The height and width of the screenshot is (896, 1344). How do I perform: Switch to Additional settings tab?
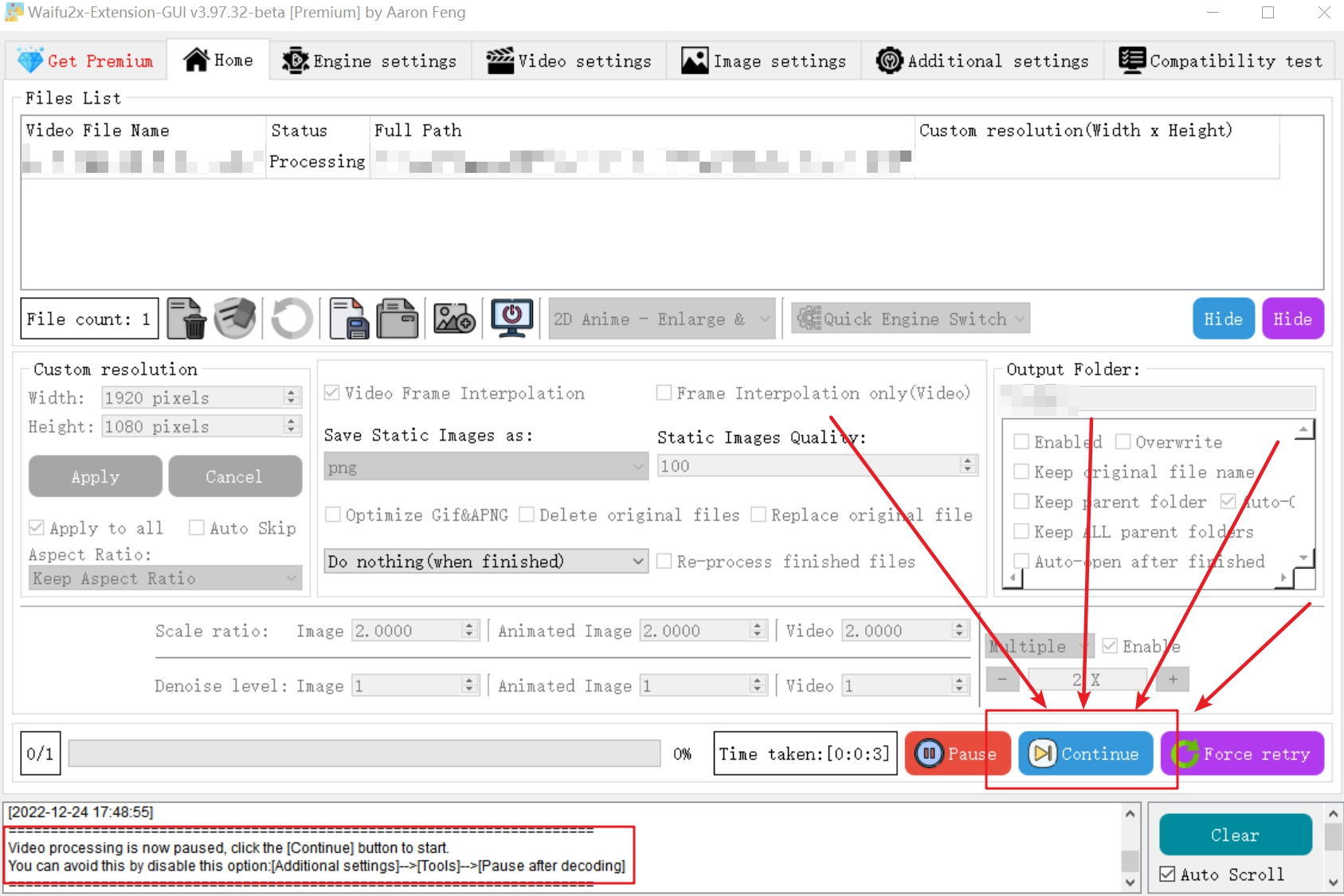982,61
